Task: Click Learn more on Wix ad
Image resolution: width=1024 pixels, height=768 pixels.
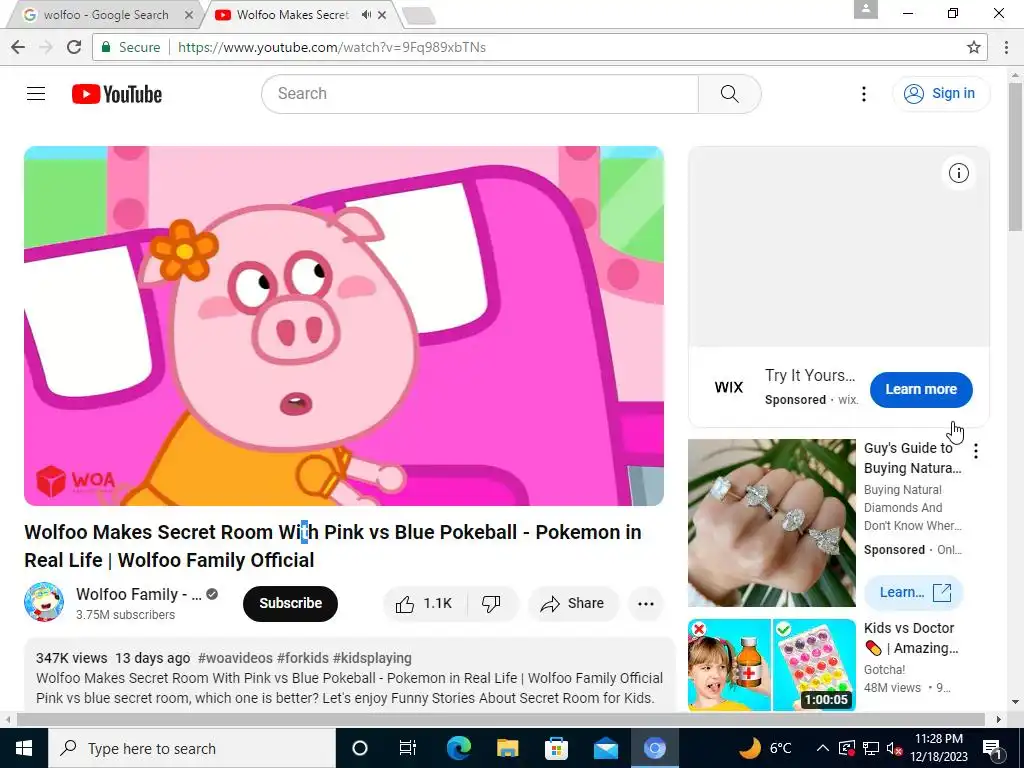Action: coord(921,389)
